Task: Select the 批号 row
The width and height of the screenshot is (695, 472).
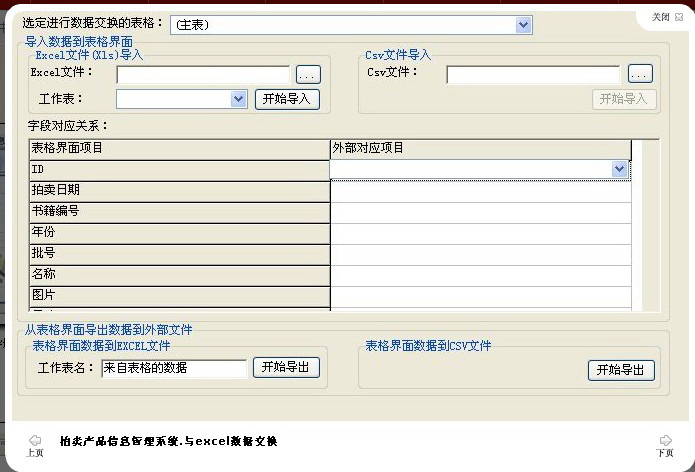Action: (x=180, y=255)
